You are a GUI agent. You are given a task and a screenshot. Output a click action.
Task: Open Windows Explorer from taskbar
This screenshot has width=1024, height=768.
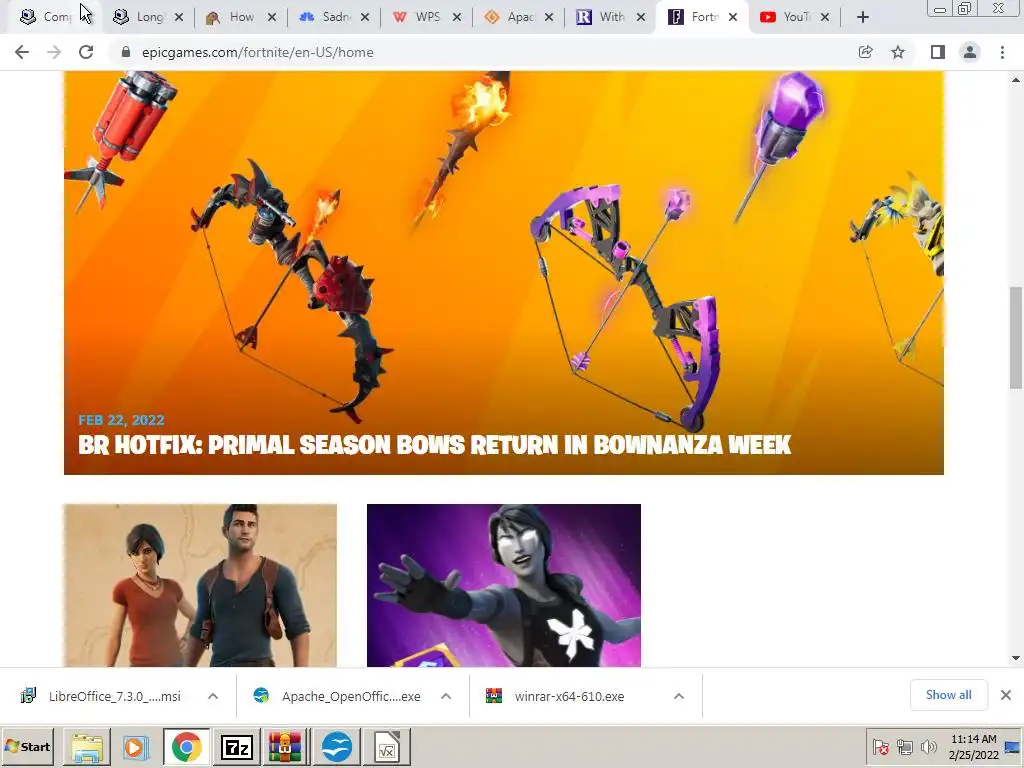click(87, 747)
